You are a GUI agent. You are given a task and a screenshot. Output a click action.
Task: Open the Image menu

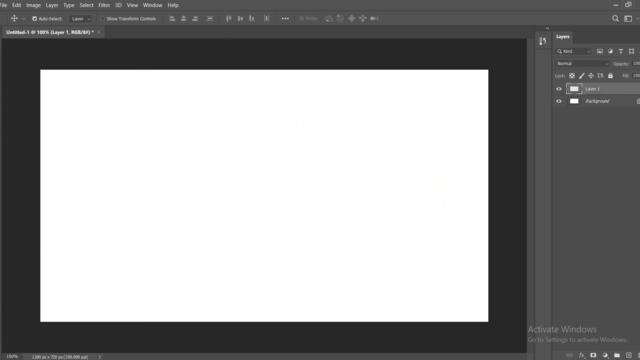tap(33, 5)
